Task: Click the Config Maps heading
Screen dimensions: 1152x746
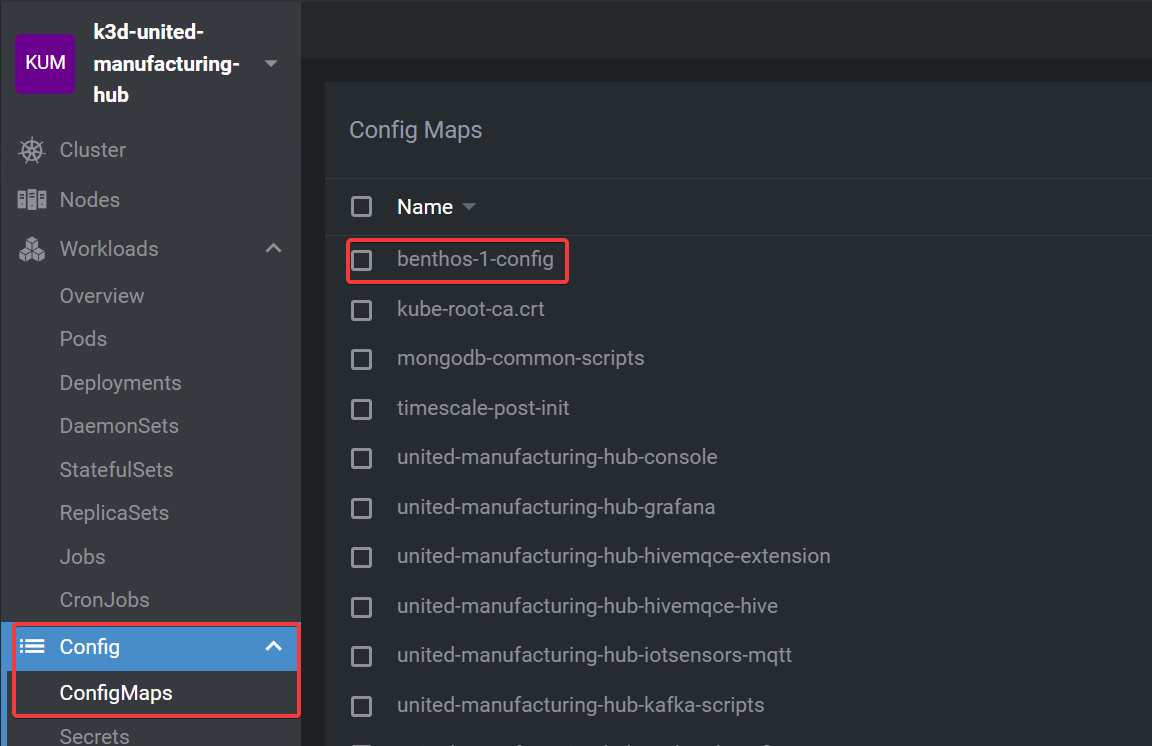Action: click(x=416, y=130)
